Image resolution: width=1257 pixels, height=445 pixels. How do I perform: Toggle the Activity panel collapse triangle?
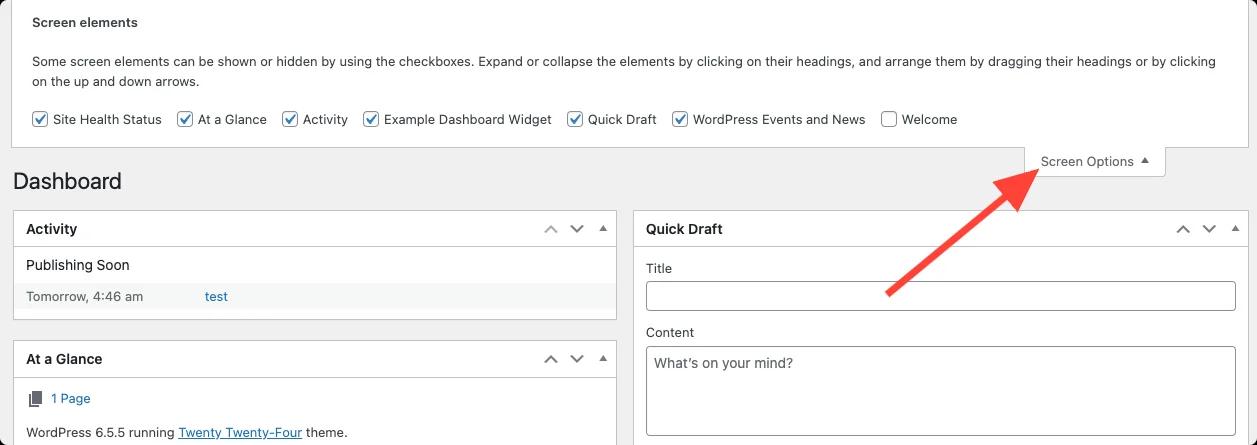click(603, 229)
